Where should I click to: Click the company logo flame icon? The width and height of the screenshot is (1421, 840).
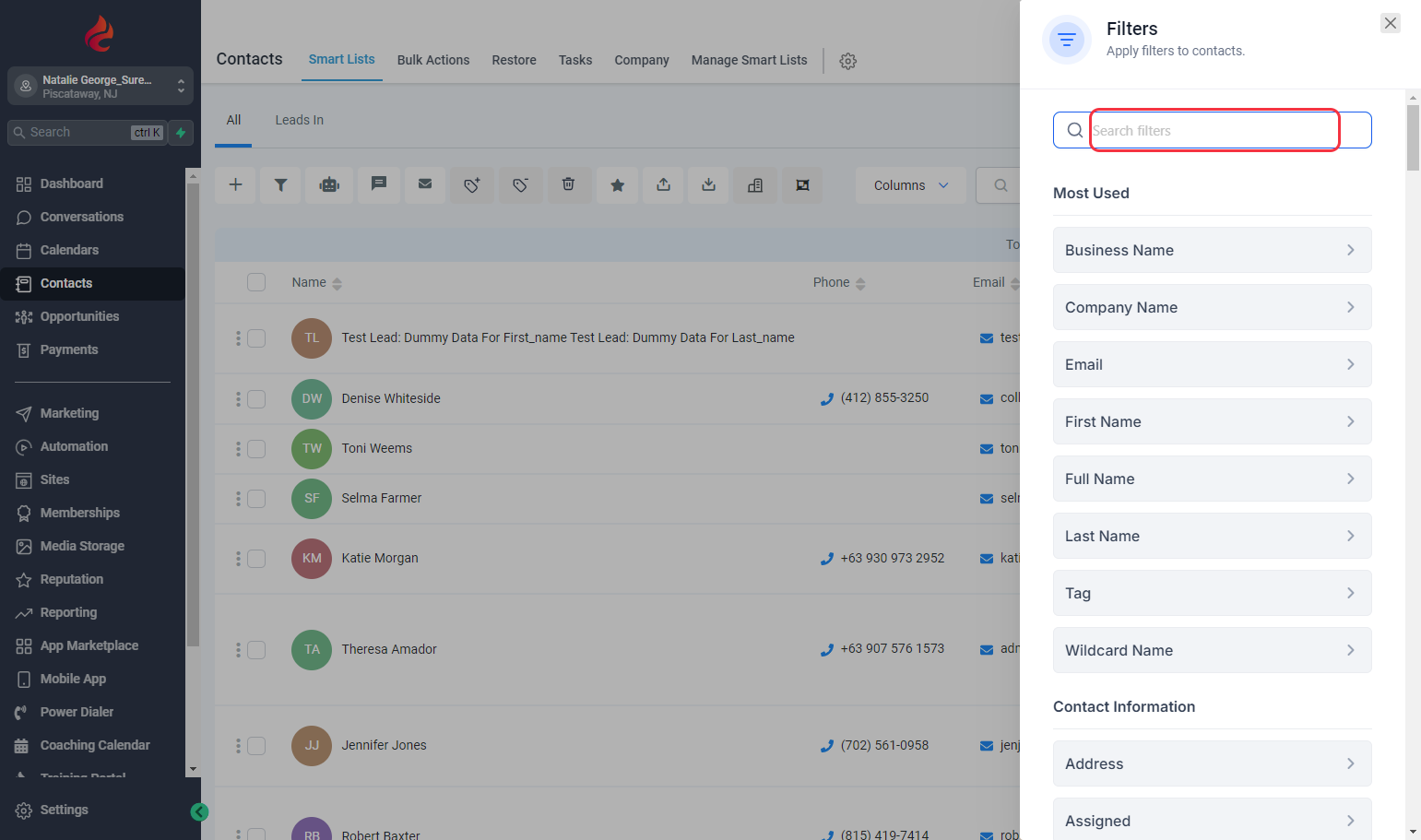tap(100, 34)
